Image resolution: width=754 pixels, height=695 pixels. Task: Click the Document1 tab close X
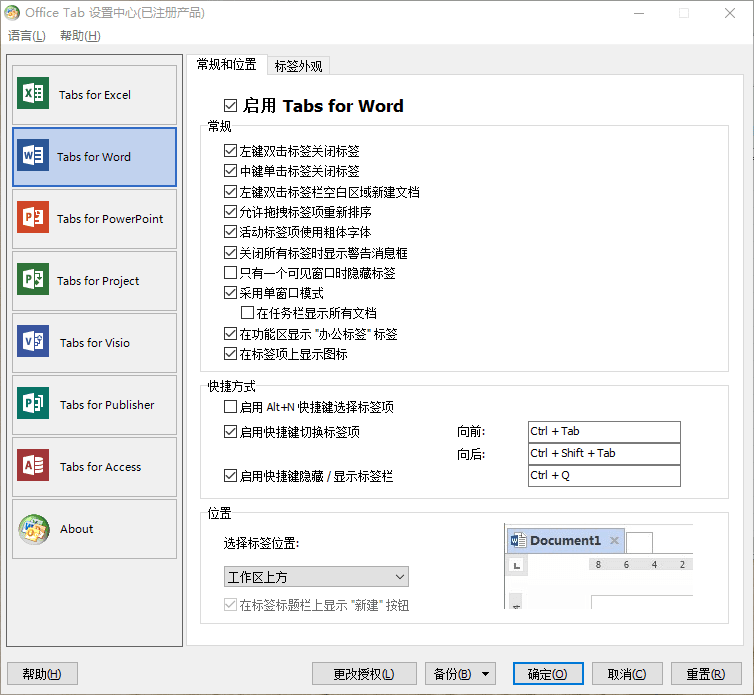pos(614,541)
